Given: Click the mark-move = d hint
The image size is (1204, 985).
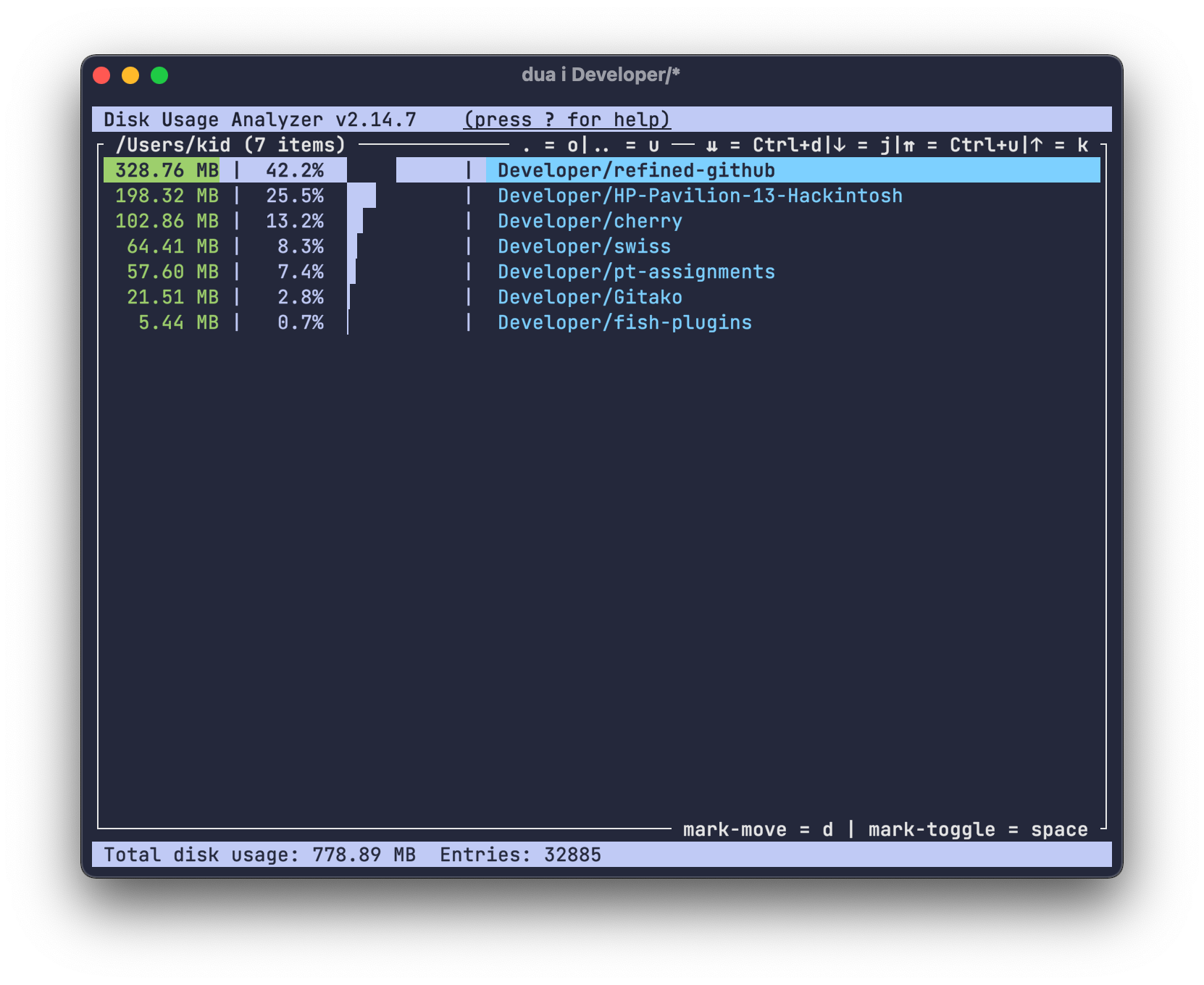Looking at the screenshot, I should tap(758, 829).
